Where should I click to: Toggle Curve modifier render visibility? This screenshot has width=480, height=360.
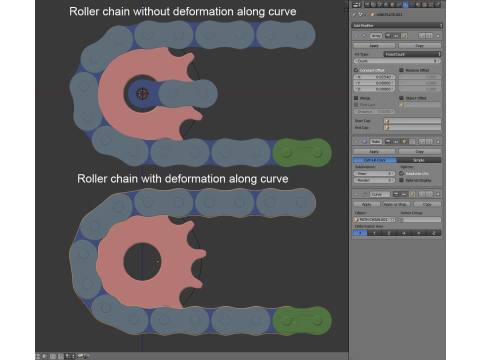[396, 194]
